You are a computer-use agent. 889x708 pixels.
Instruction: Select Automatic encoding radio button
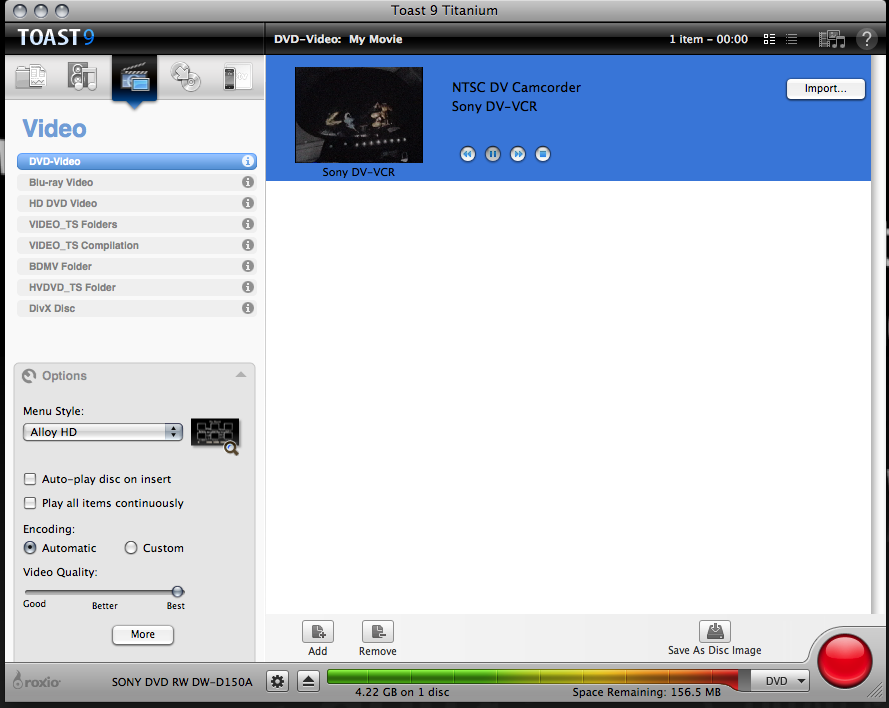pos(30,548)
